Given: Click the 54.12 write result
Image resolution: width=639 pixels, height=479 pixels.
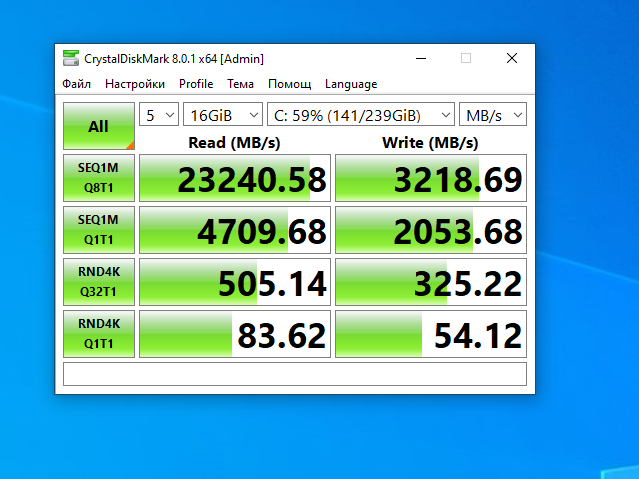Looking at the screenshot, I should pos(431,334).
